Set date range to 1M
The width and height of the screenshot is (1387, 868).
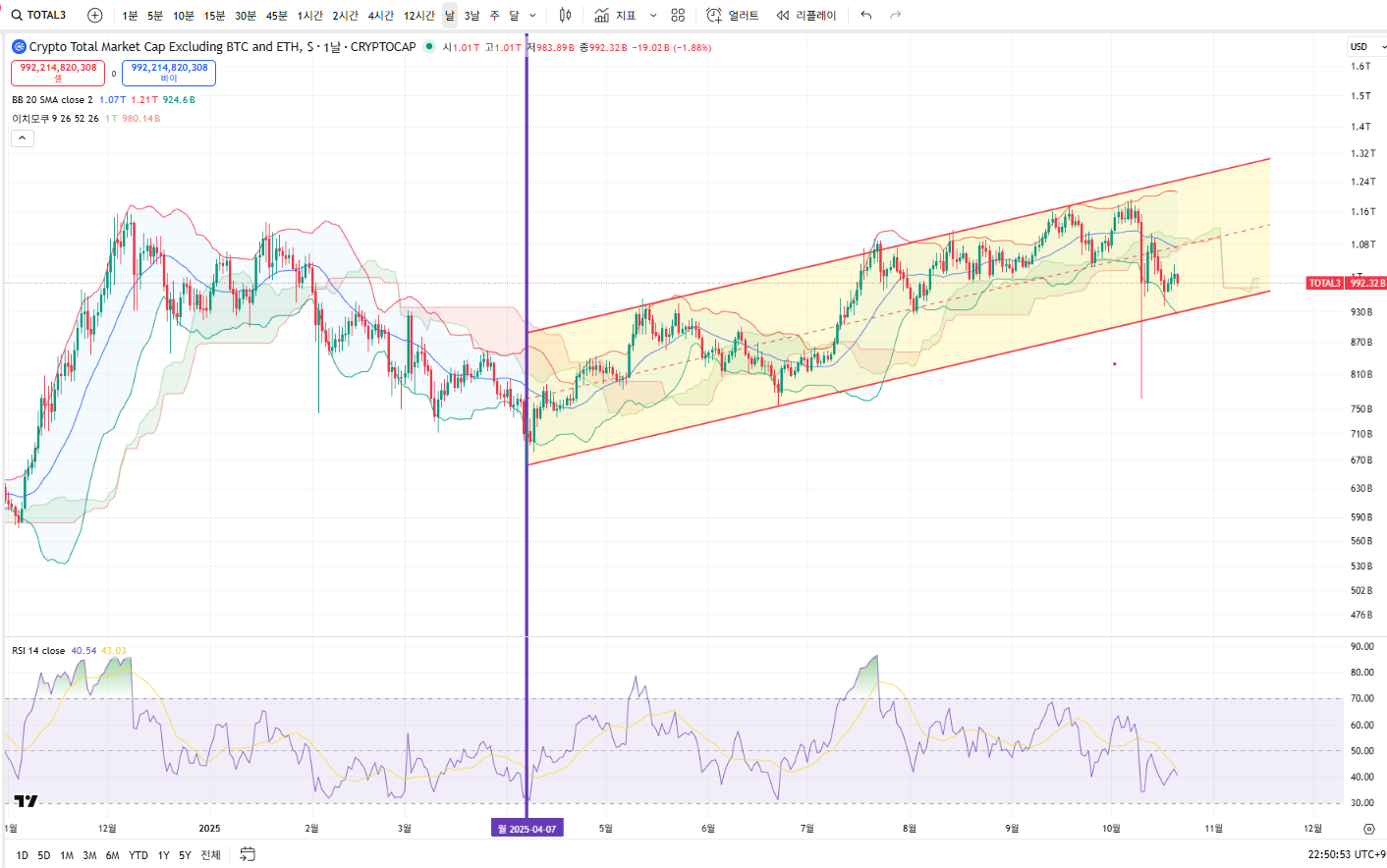pos(67,855)
